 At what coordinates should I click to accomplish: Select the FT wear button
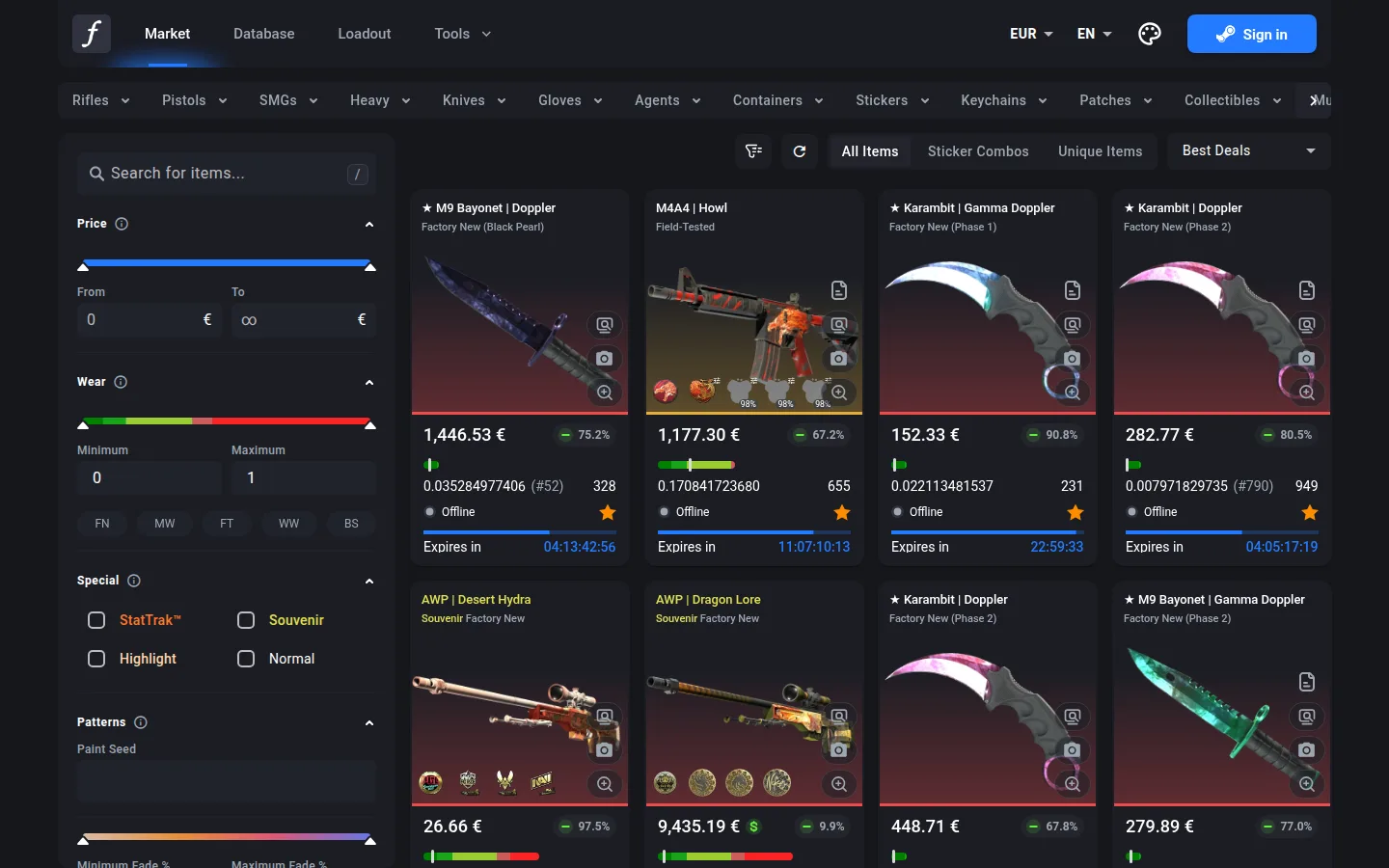click(x=227, y=524)
